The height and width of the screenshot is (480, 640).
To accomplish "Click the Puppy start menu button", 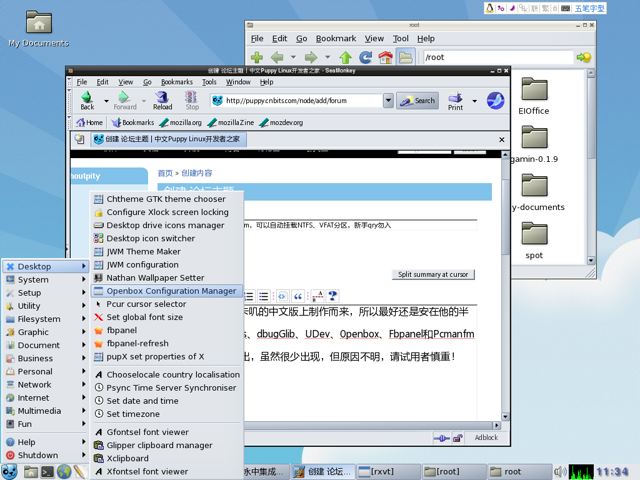I will (x=9, y=472).
